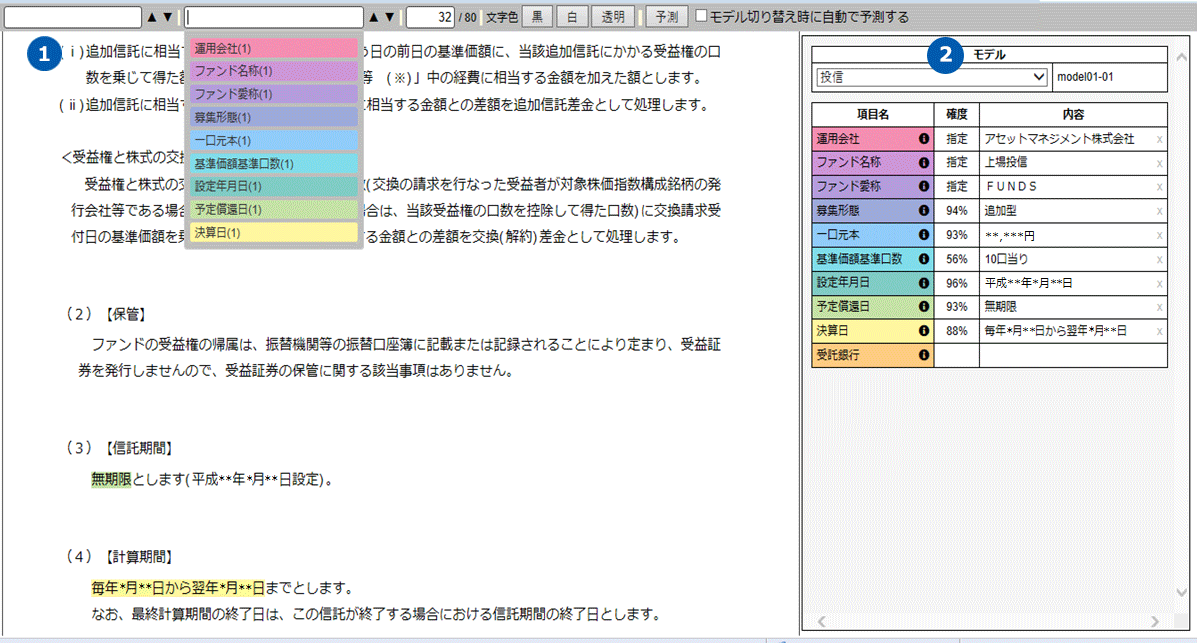
Task: Choose 白 text color button
Action: click(572, 17)
